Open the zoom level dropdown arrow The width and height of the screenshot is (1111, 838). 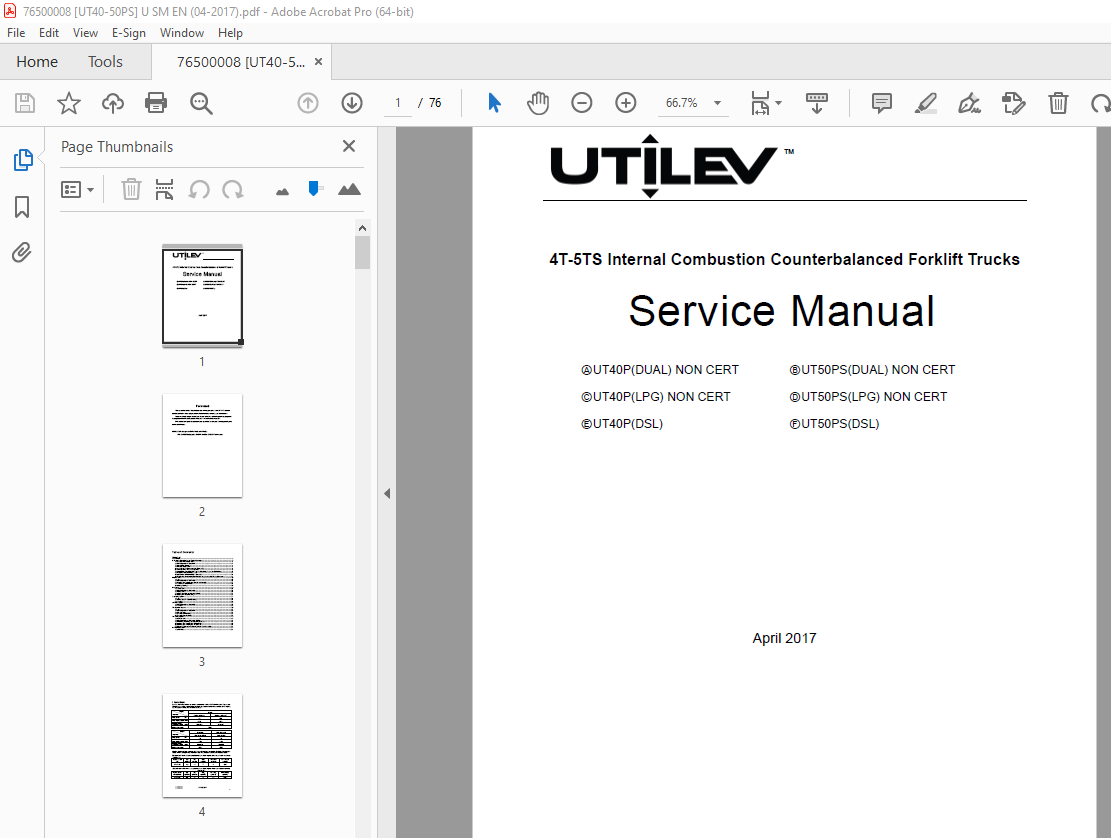tap(718, 103)
